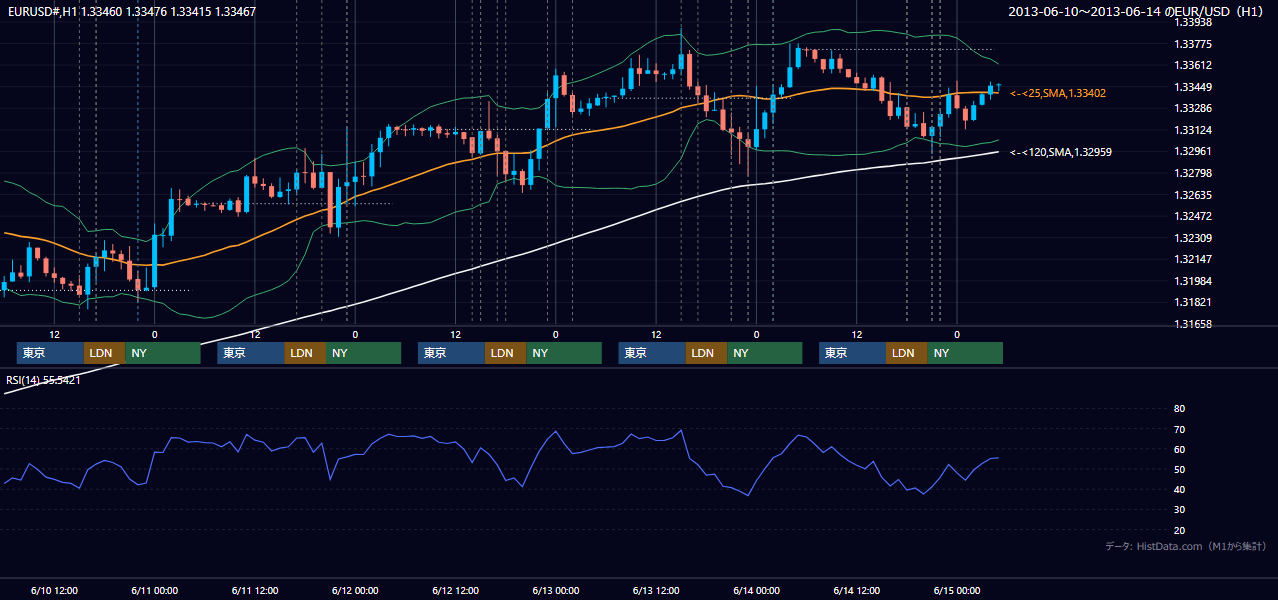The image size is (1278, 600).
Task: Click the 6/13 00:00 time axis label
Action: pyautogui.click(x=556, y=590)
